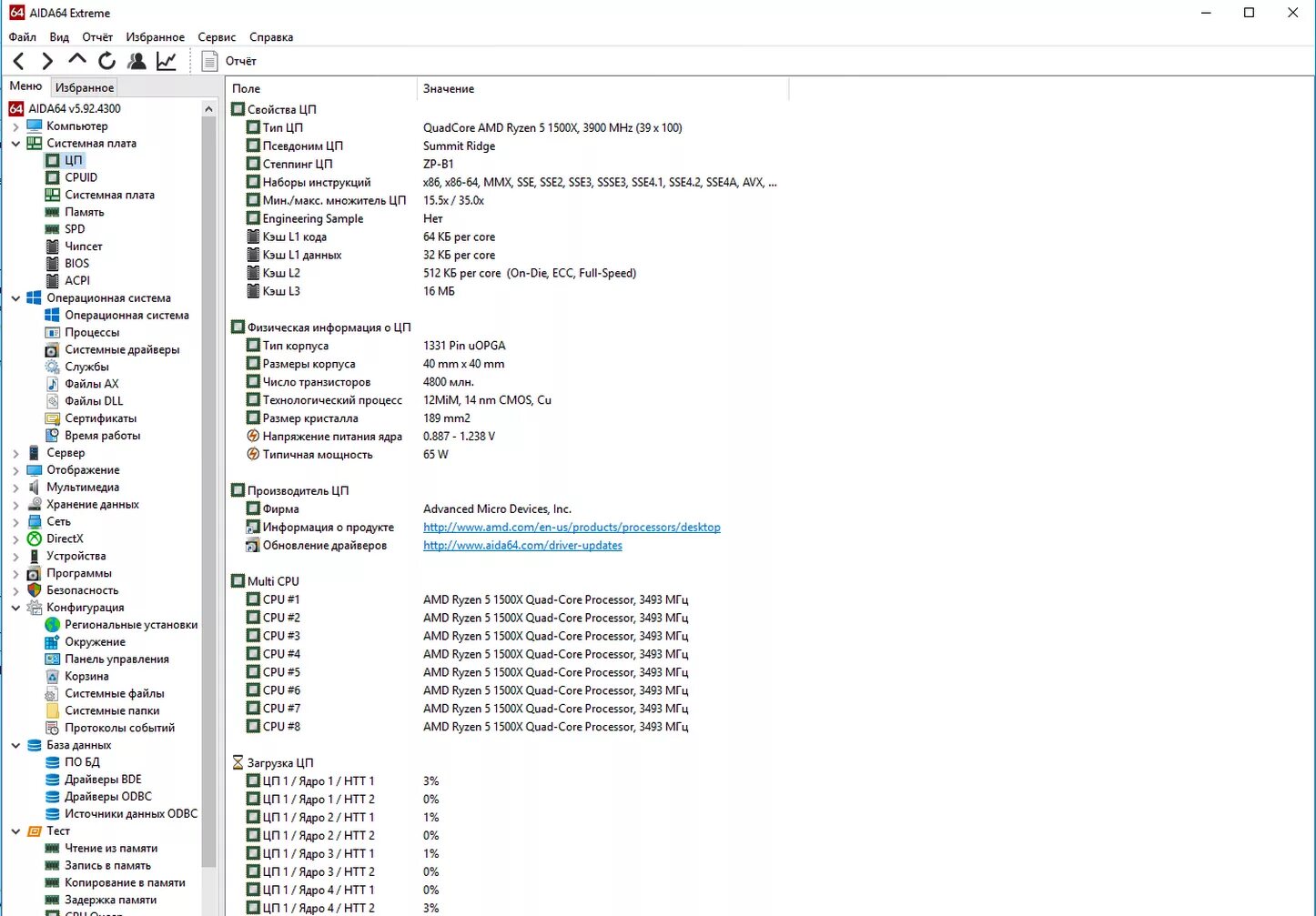
Task: Open the SPD chip icon item
Action: coord(52,229)
